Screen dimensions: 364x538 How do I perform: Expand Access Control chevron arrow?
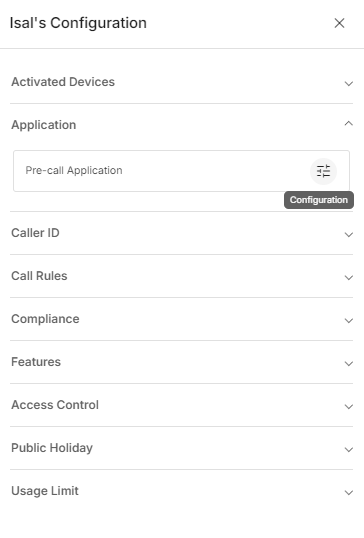pos(349,407)
